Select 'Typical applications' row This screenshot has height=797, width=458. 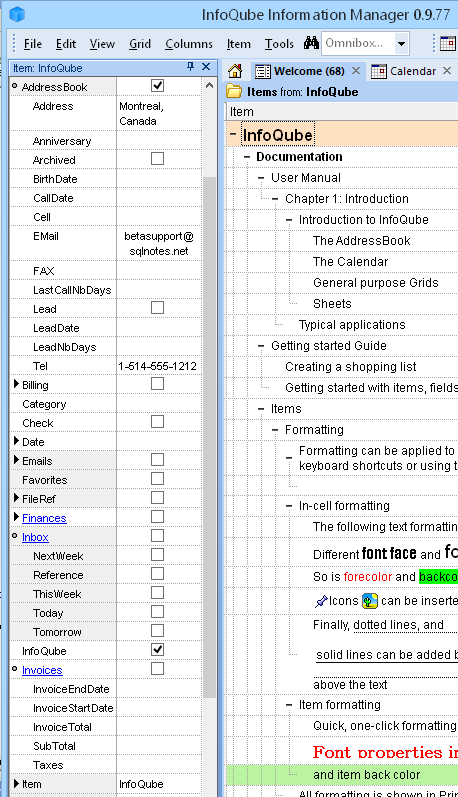pos(352,325)
